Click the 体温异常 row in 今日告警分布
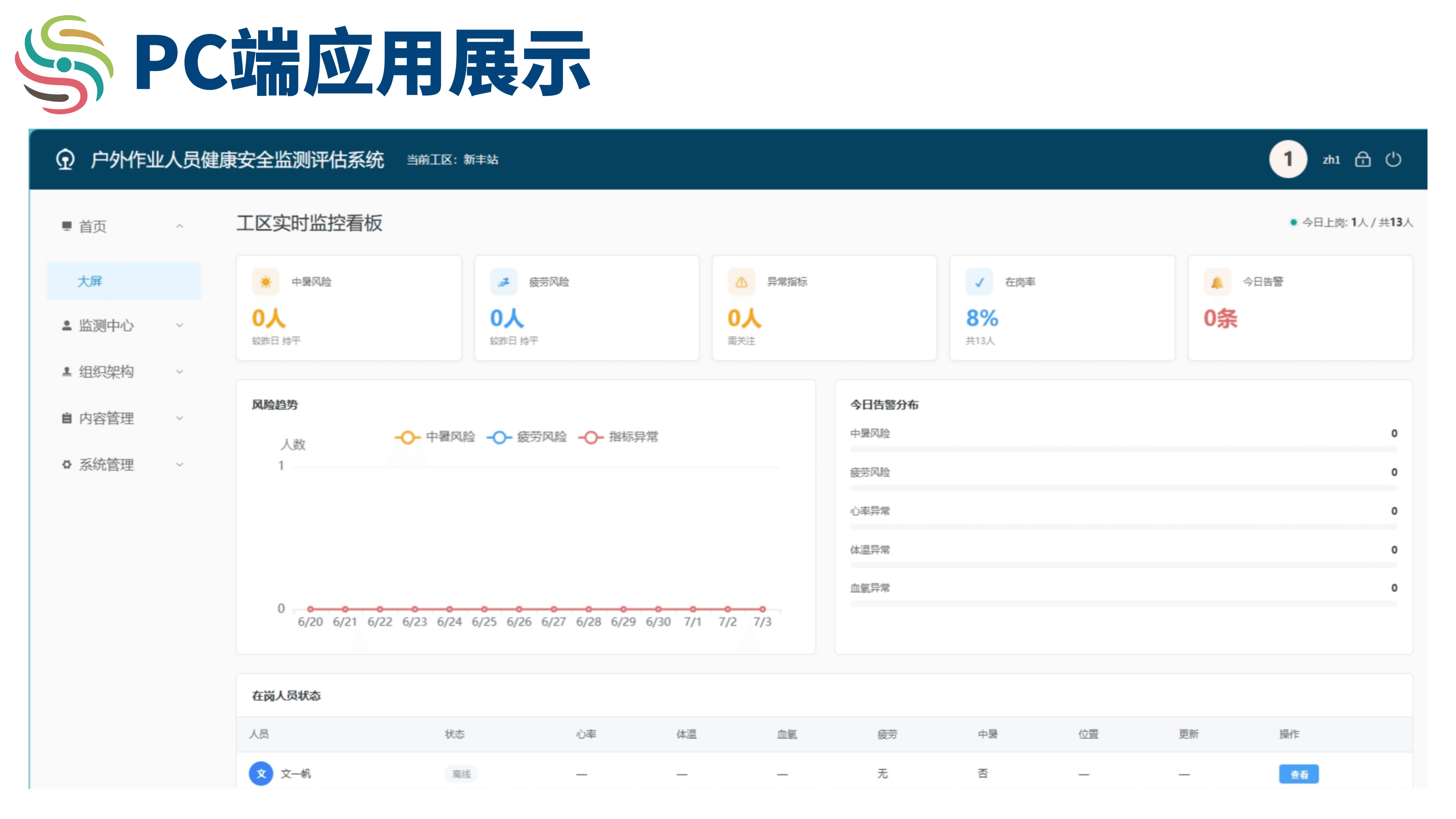The width and height of the screenshot is (1456, 819). pyautogui.click(x=1123, y=556)
